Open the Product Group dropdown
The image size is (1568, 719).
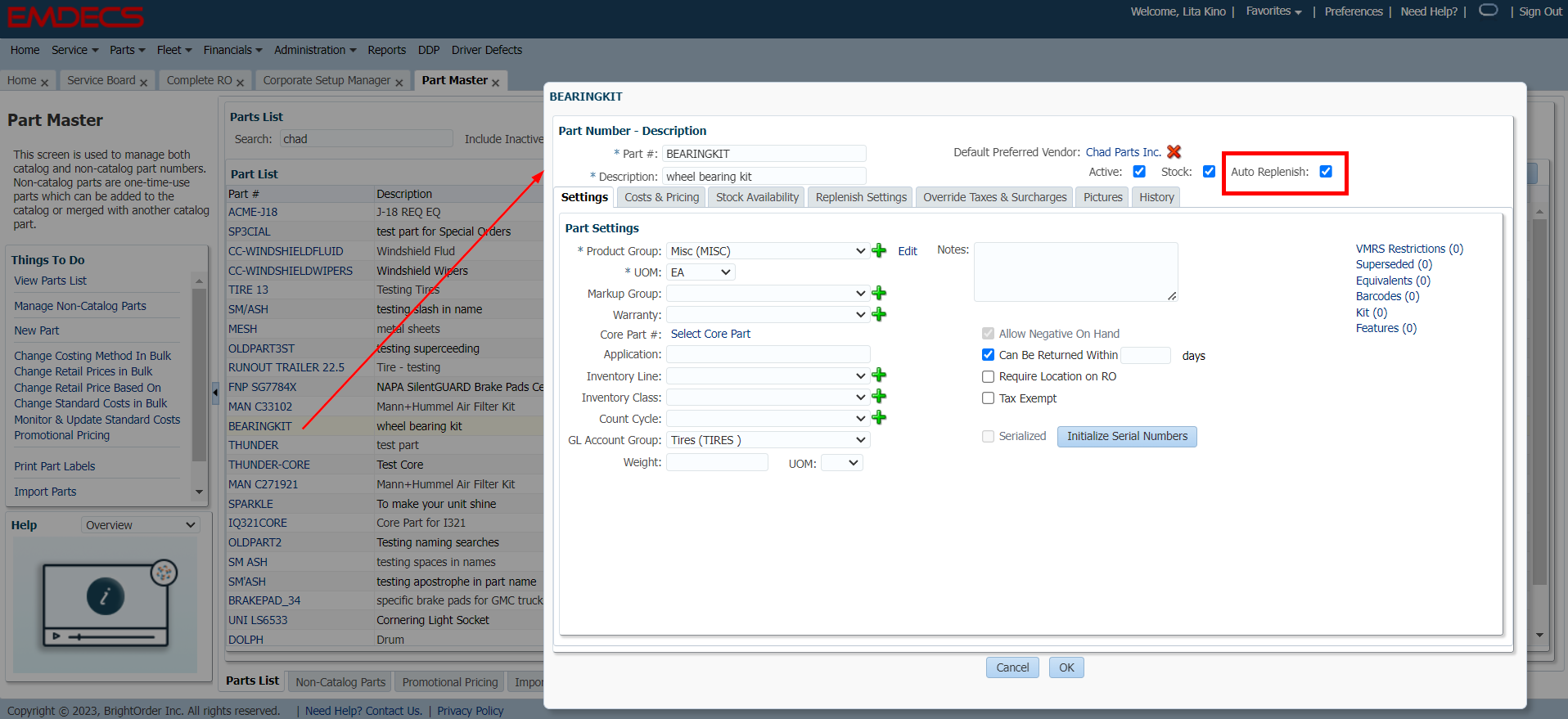click(x=768, y=251)
